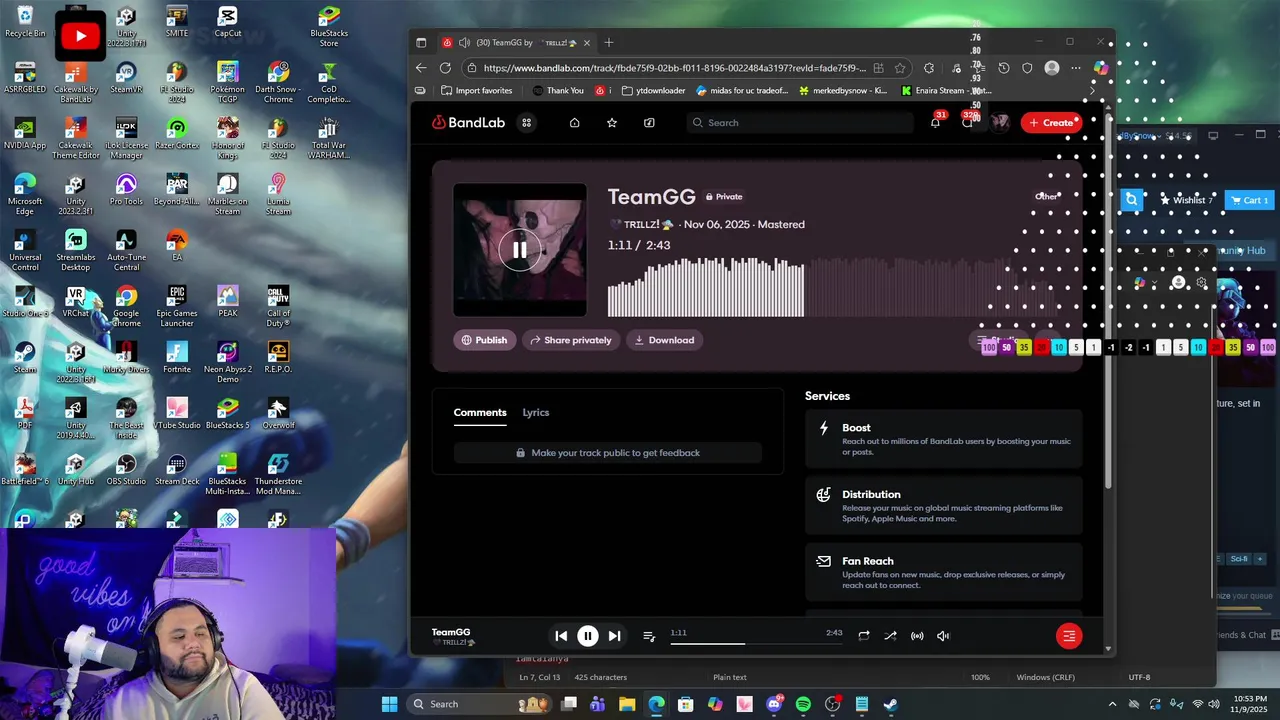Pause playback in the bottom player bar
The width and height of the screenshot is (1280, 720).
pyautogui.click(x=588, y=636)
